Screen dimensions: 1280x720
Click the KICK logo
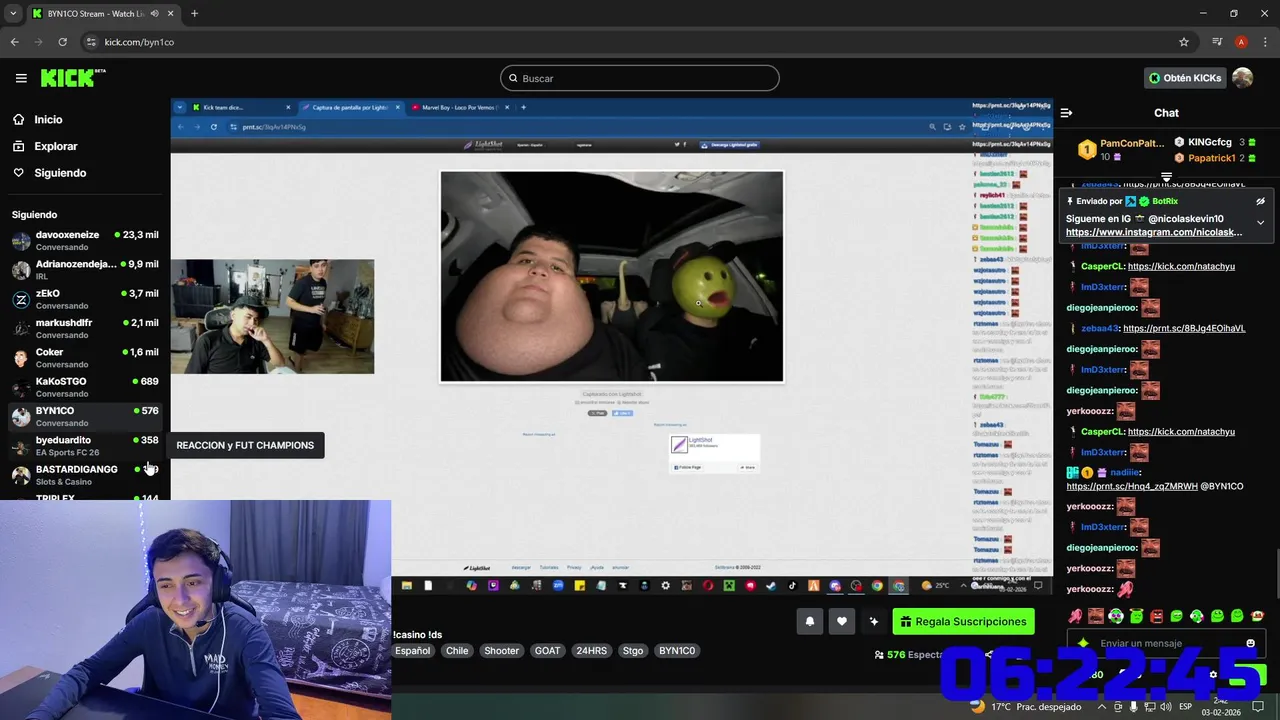click(x=72, y=78)
